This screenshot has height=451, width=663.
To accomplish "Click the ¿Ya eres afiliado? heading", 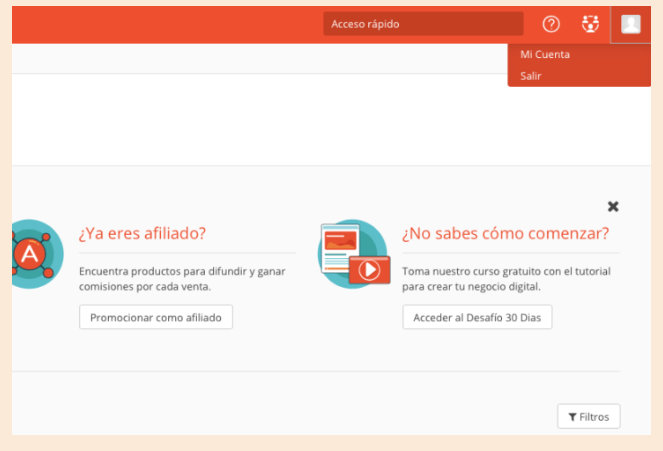I will [142, 233].
